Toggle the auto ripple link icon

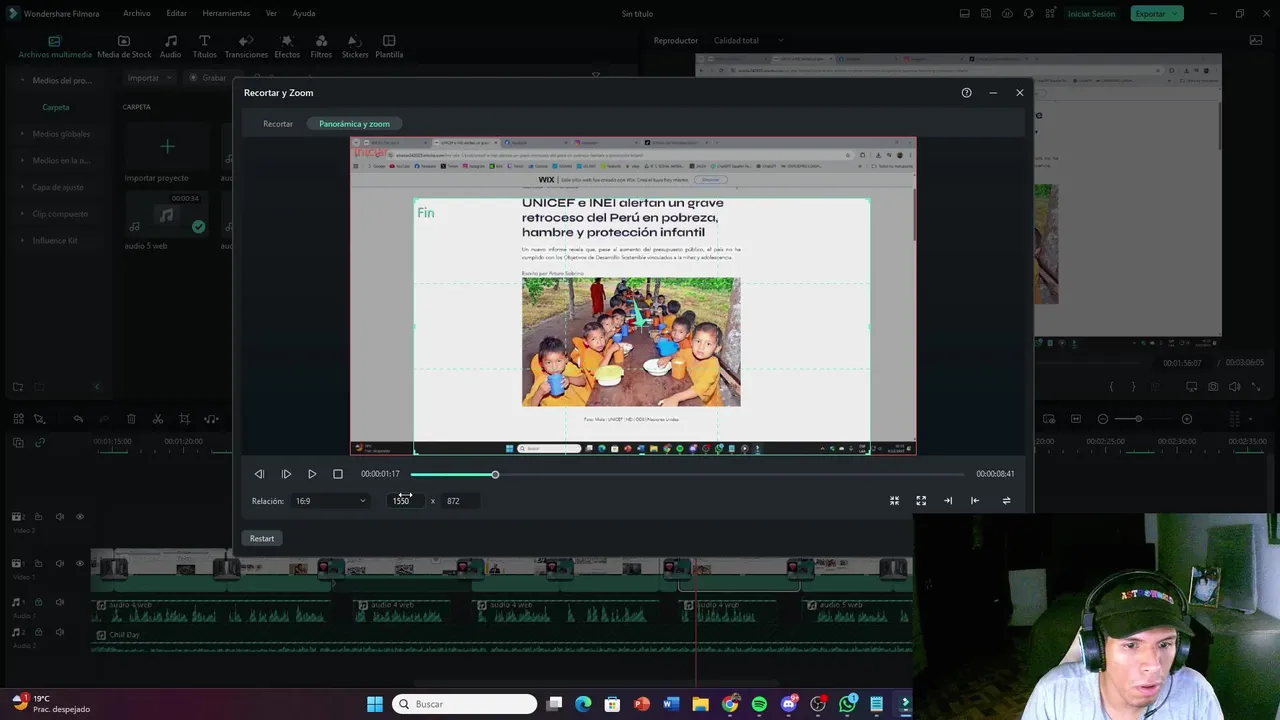point(40,442)
